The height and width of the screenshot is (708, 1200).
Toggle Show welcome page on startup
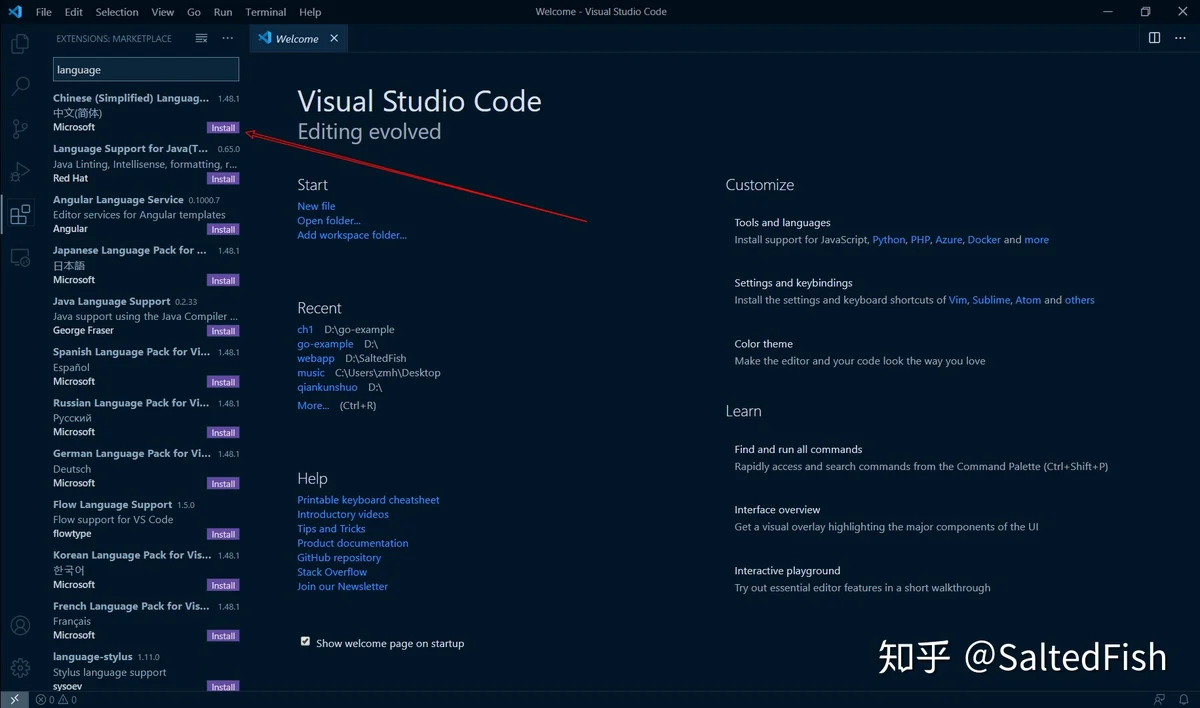[x=305, y=642]
